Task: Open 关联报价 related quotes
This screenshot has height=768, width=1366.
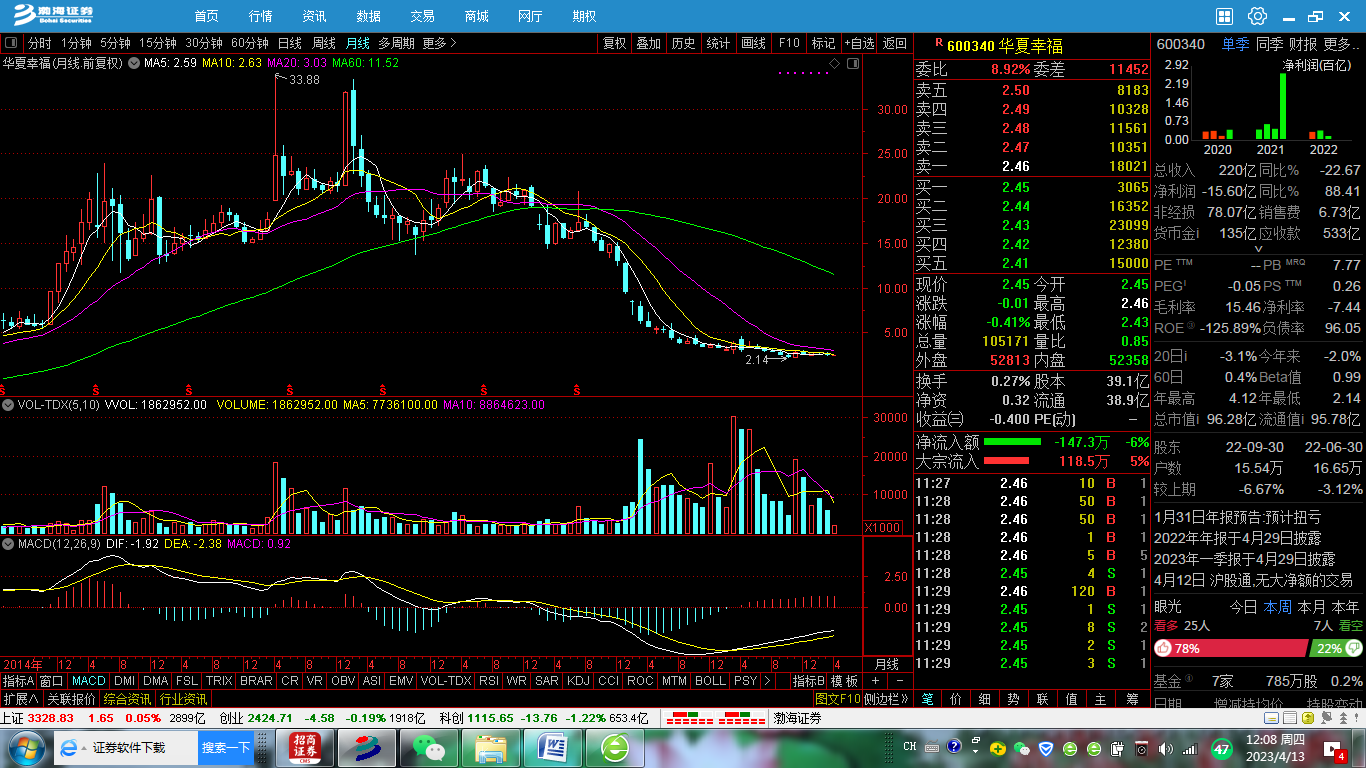Action: coord(71,699)
